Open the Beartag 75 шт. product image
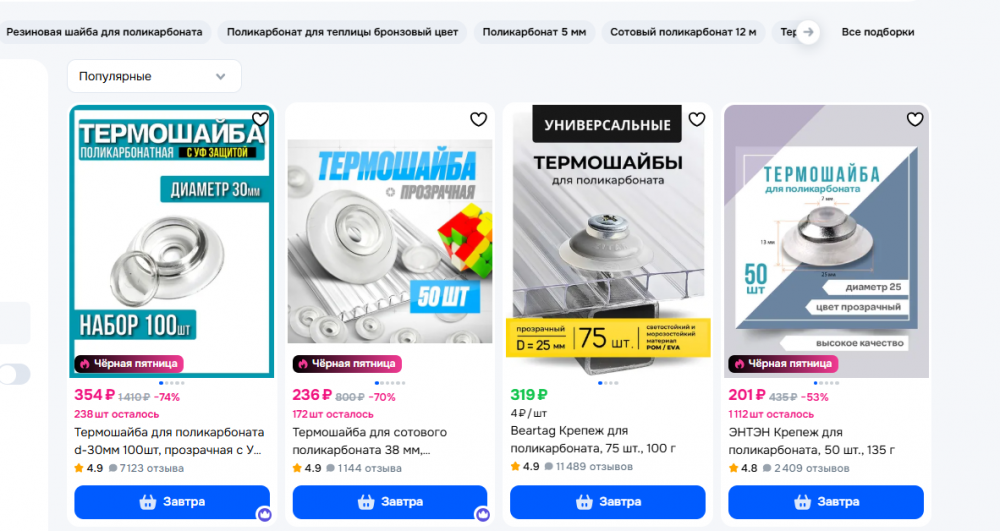 point(608,241)
